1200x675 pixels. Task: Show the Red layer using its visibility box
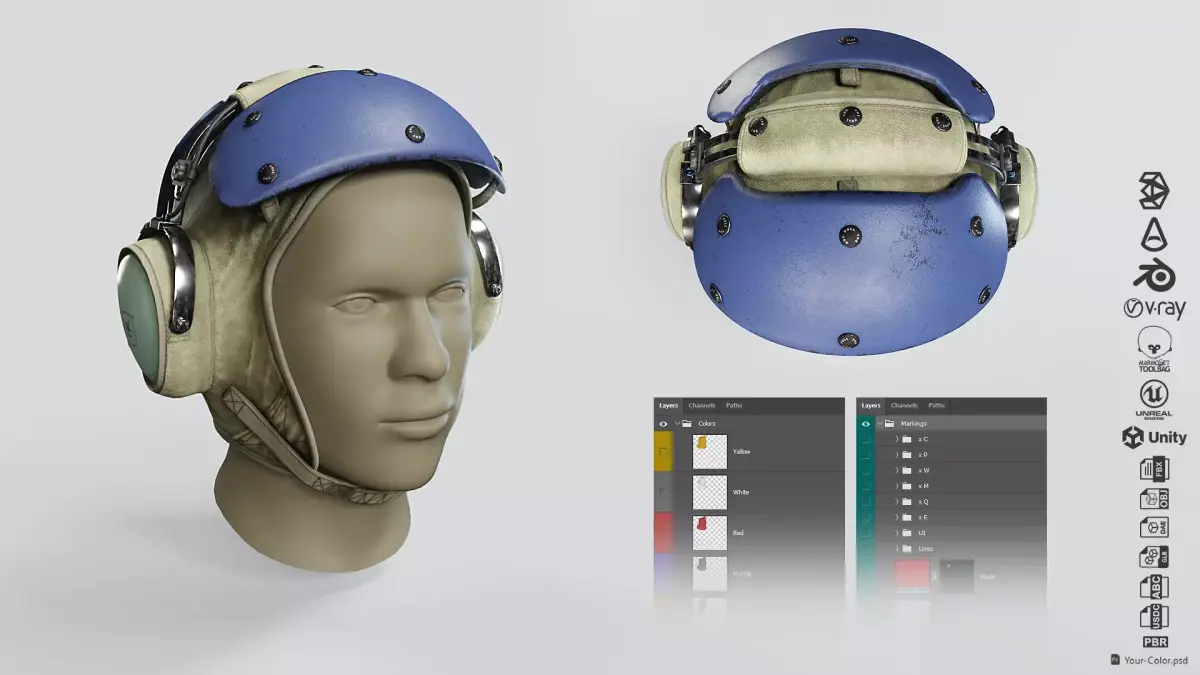pos(663,533)
